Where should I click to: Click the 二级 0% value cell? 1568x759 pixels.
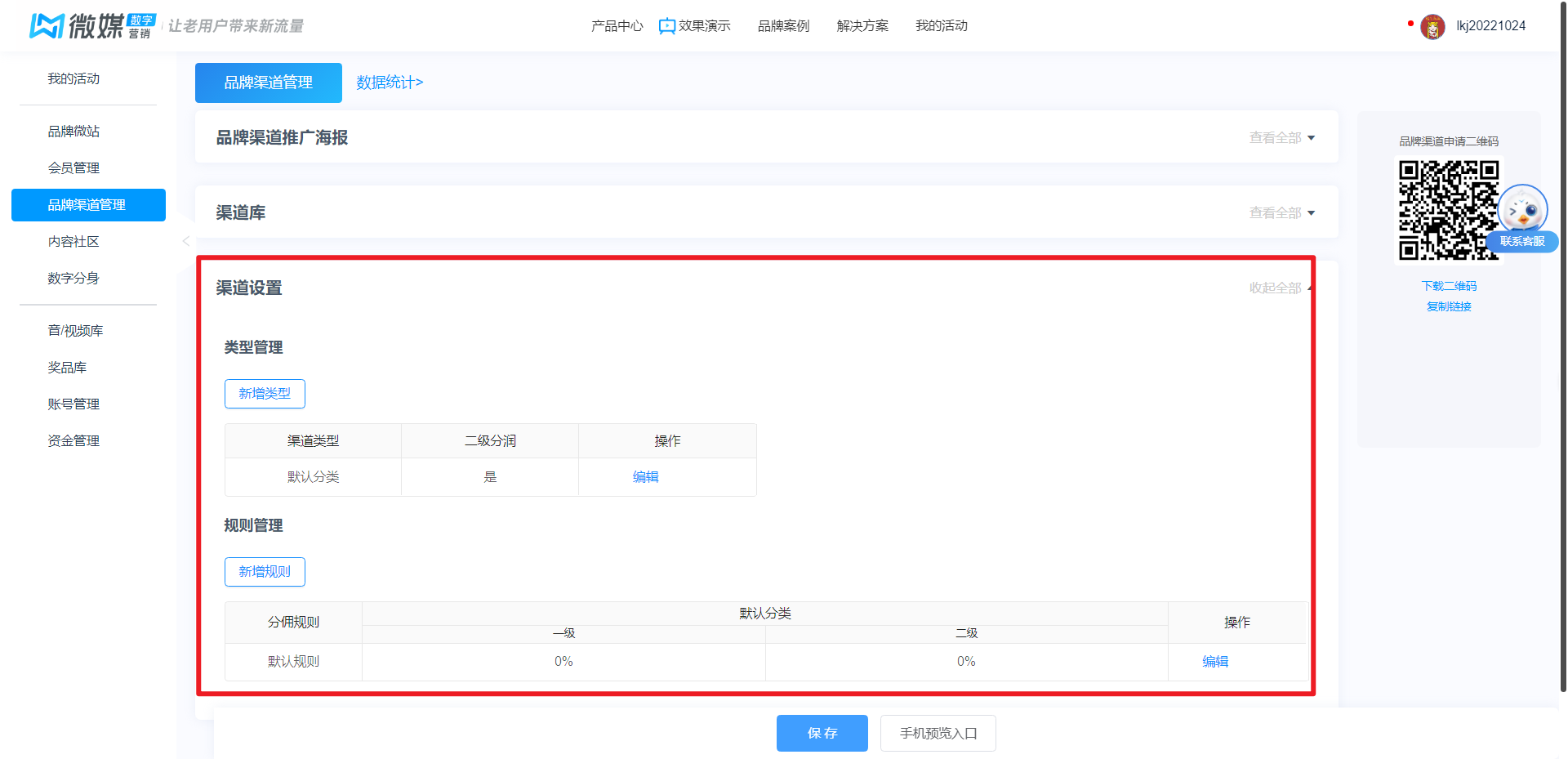[966, 662]
